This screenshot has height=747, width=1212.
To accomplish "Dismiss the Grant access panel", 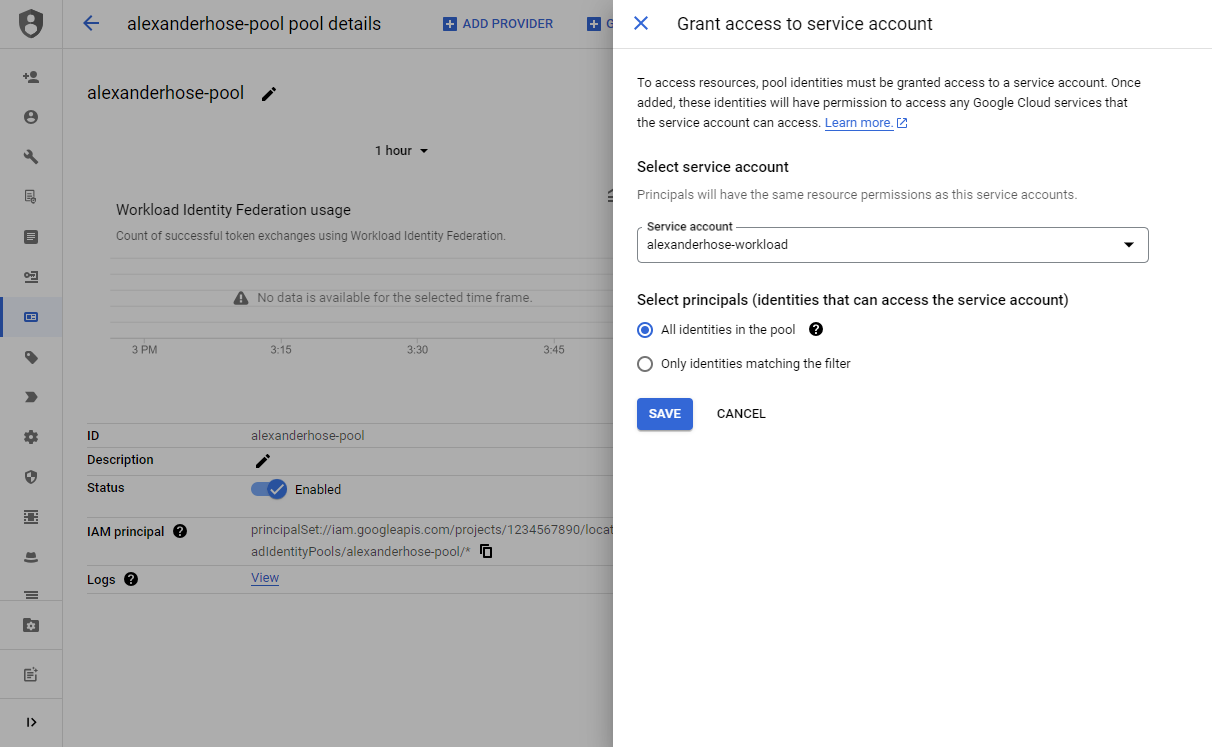I will pos(641,24).
